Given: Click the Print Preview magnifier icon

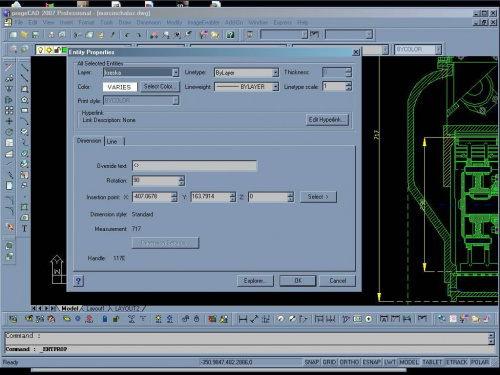Looking at the screenshot, I should point(62,35).
